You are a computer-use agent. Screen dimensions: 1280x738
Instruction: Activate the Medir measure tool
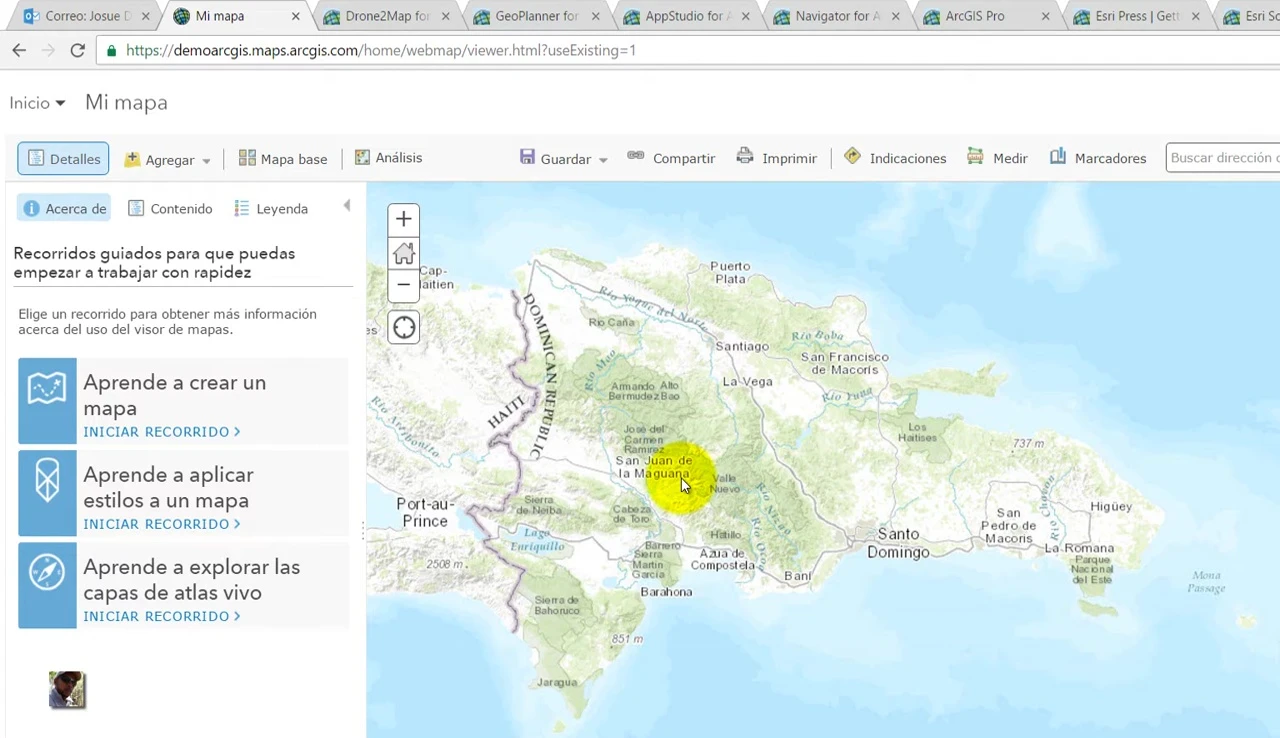coord(997,158)
